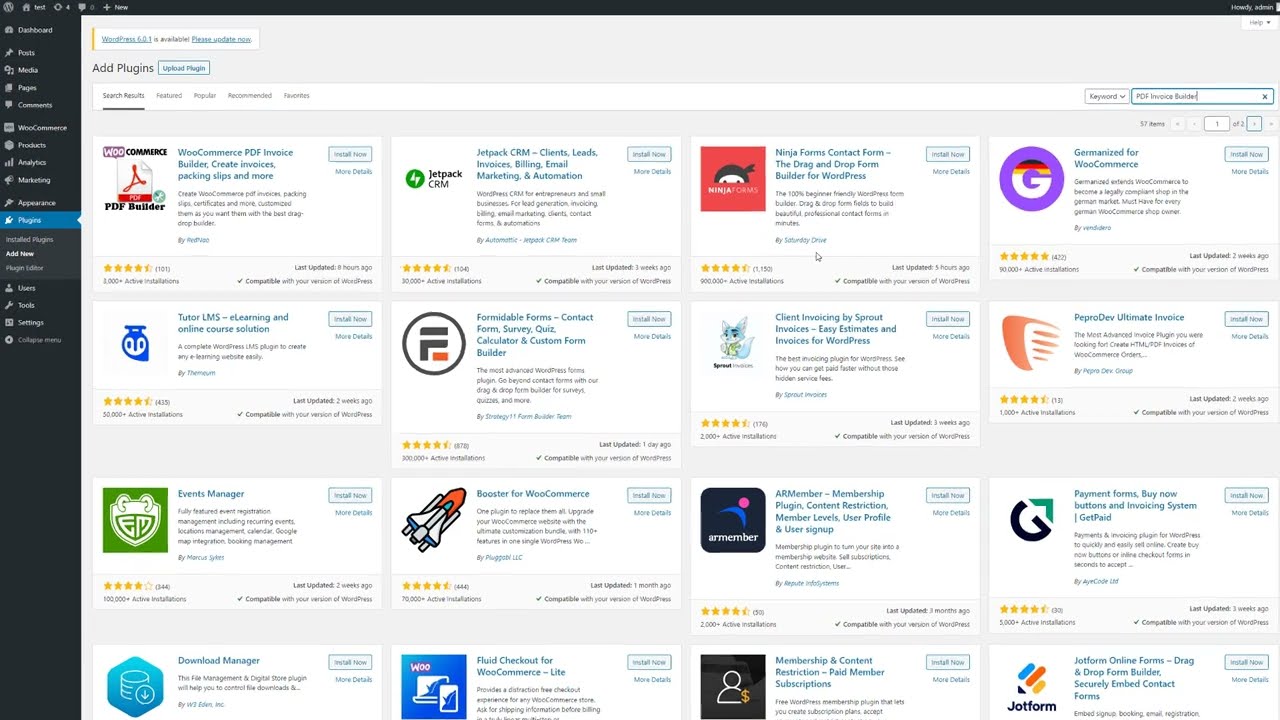
Task: Click the Saturday Drive author link
Action: coord(805,240)
